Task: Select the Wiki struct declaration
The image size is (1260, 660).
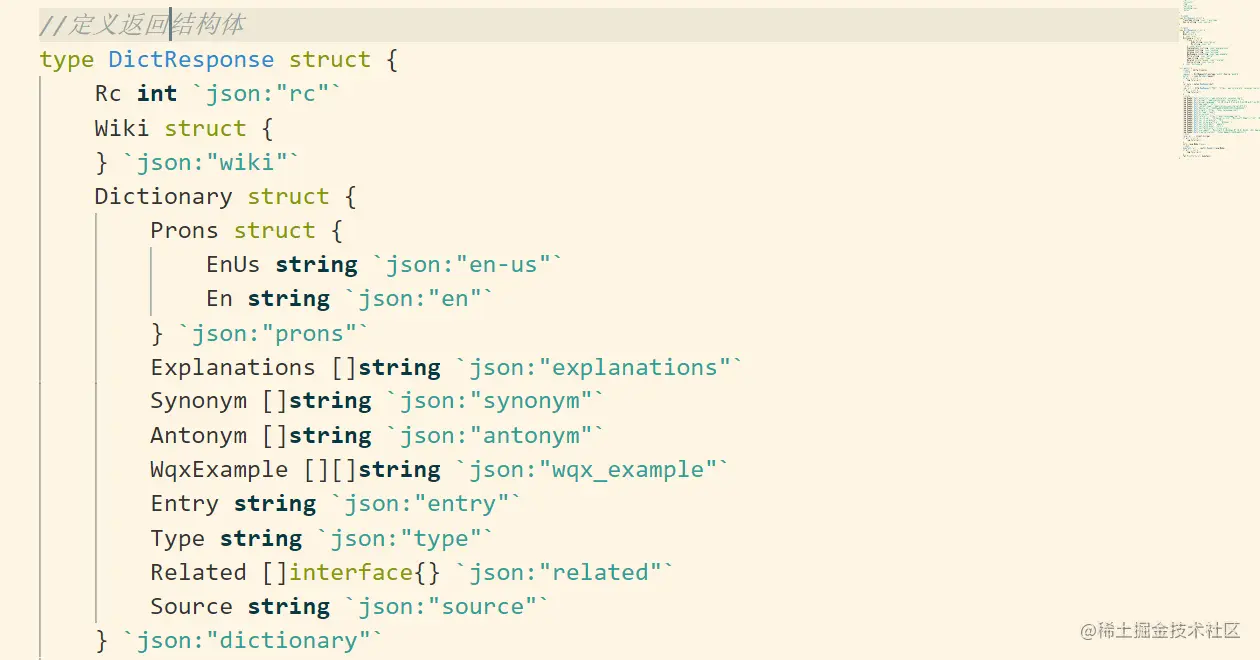Action: pyautogui.click(x=184, y=128)
